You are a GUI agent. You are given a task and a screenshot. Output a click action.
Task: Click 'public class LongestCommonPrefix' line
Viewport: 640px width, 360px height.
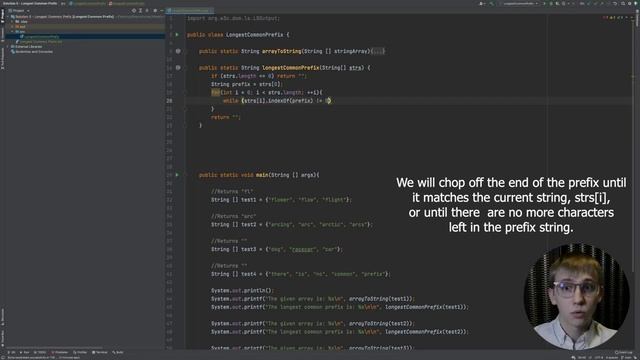(238, 35)
